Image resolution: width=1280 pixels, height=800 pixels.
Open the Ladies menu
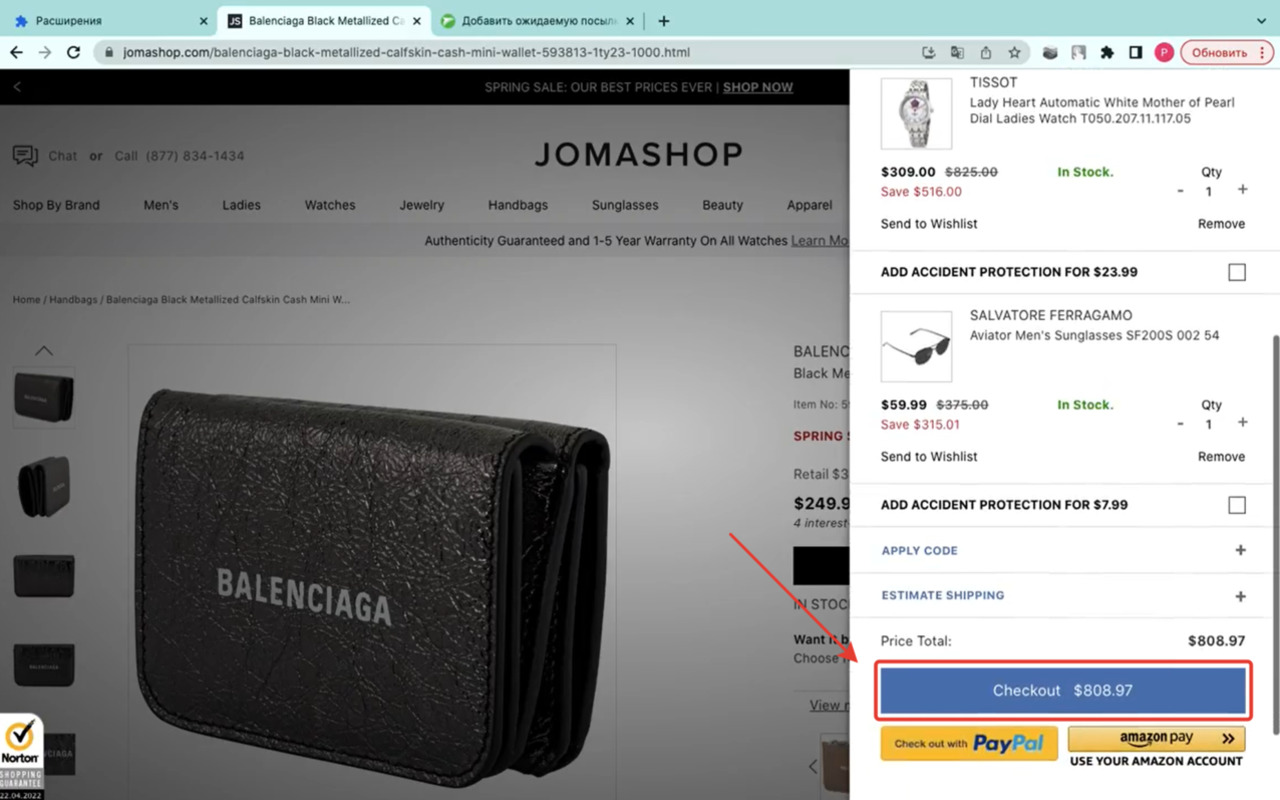pyautogui.click(x=241, y=205)
